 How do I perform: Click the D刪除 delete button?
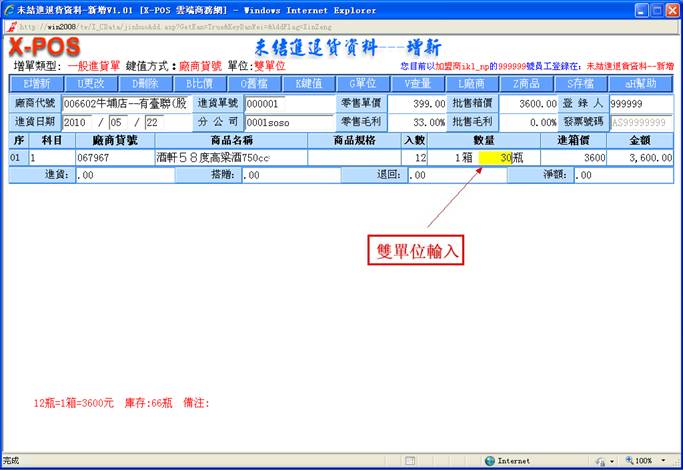pyautogui.click(x=146, y=84)
